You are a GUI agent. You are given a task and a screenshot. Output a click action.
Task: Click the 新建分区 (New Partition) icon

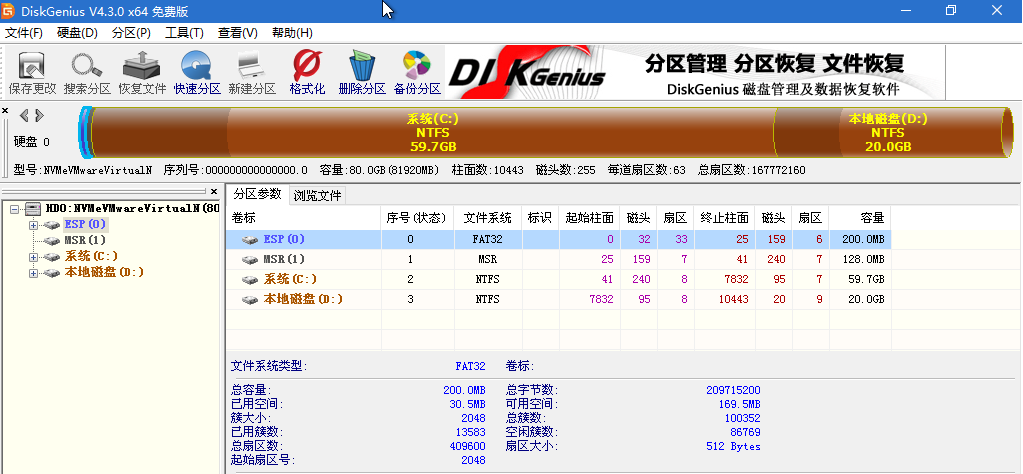click(251, 72)
